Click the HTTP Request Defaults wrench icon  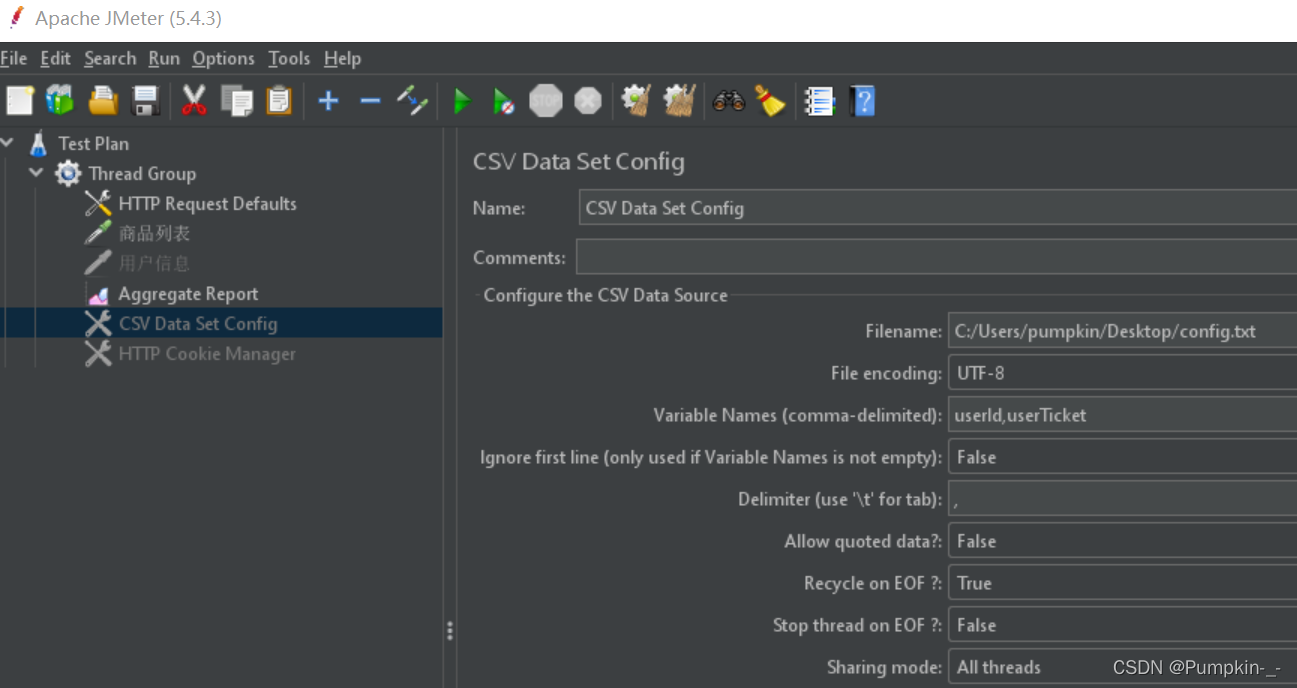(98, 203)
